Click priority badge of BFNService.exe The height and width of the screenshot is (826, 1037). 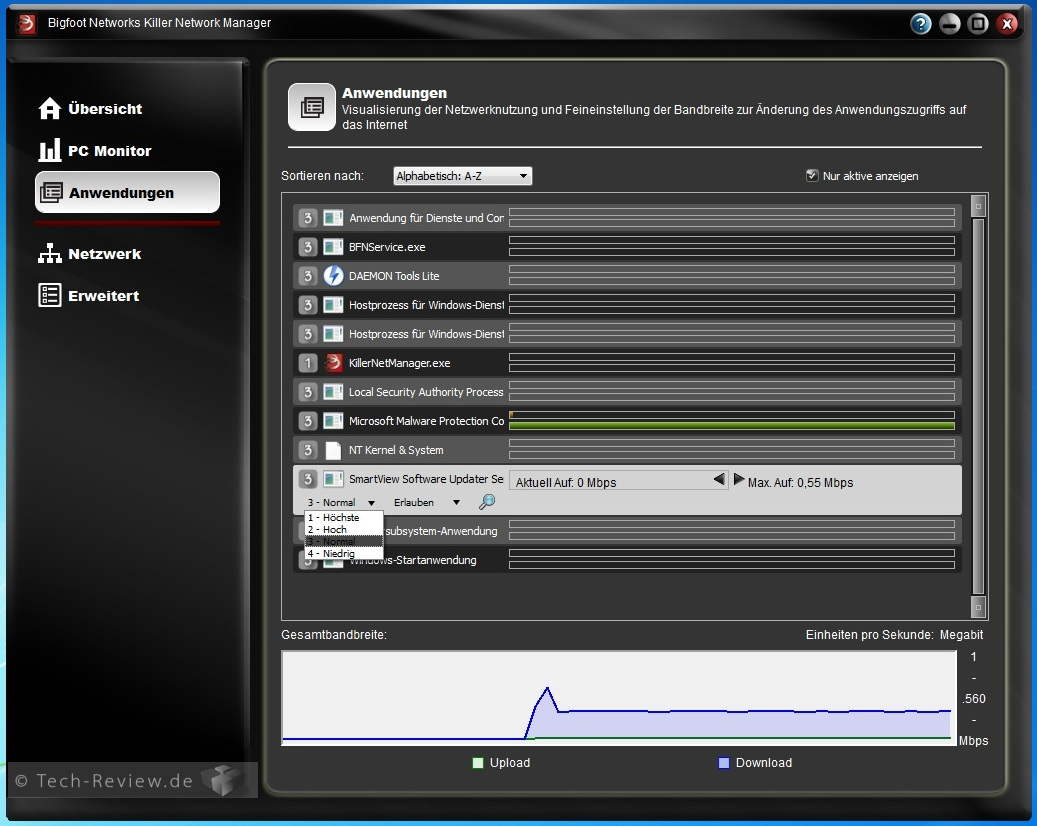pos(308,247)
